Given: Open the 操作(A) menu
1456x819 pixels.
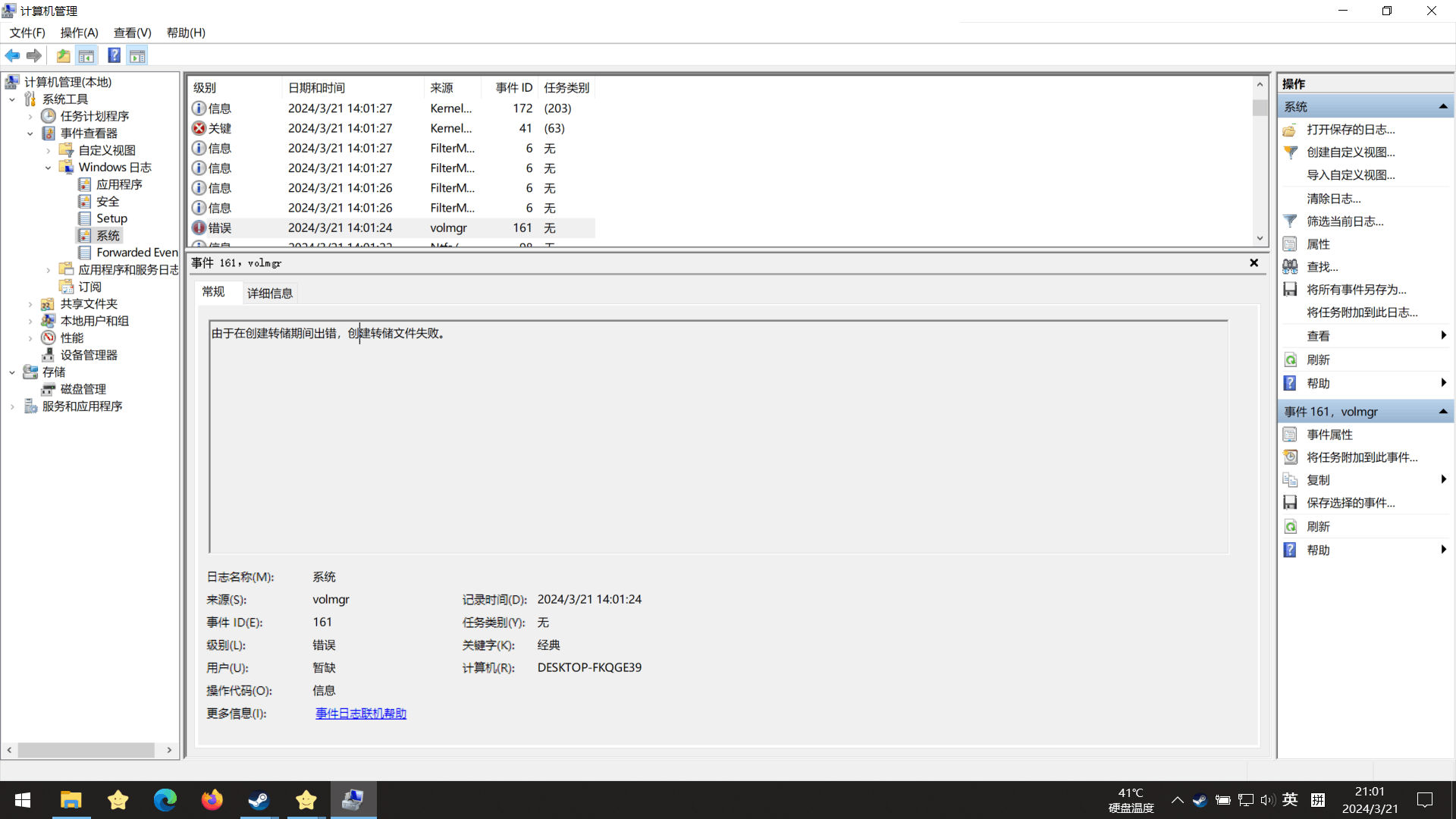Looking at the screenshot, I should coord(79,33).
